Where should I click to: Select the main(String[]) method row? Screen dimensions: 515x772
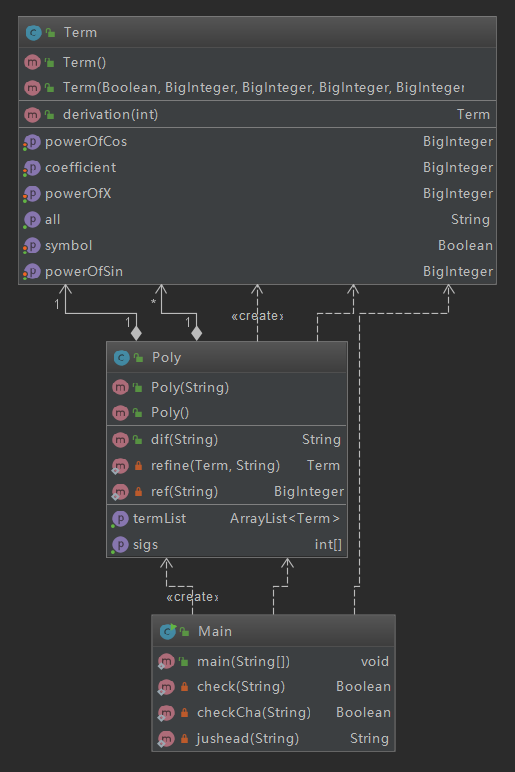(x=273, y=661)
